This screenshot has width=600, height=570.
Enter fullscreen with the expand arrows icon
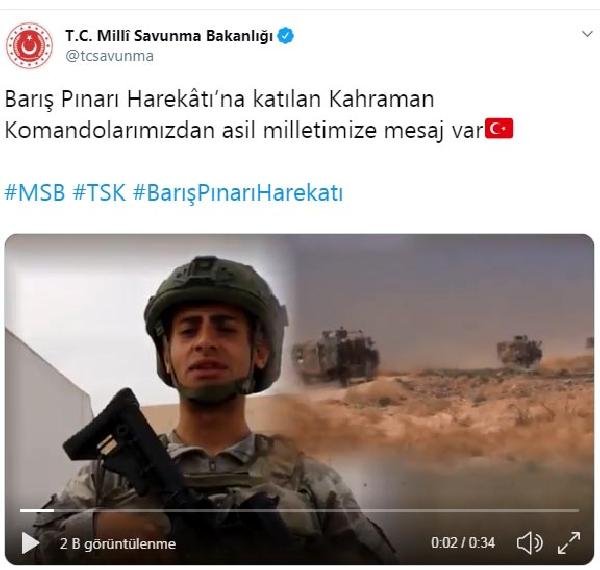pos(569,543)
